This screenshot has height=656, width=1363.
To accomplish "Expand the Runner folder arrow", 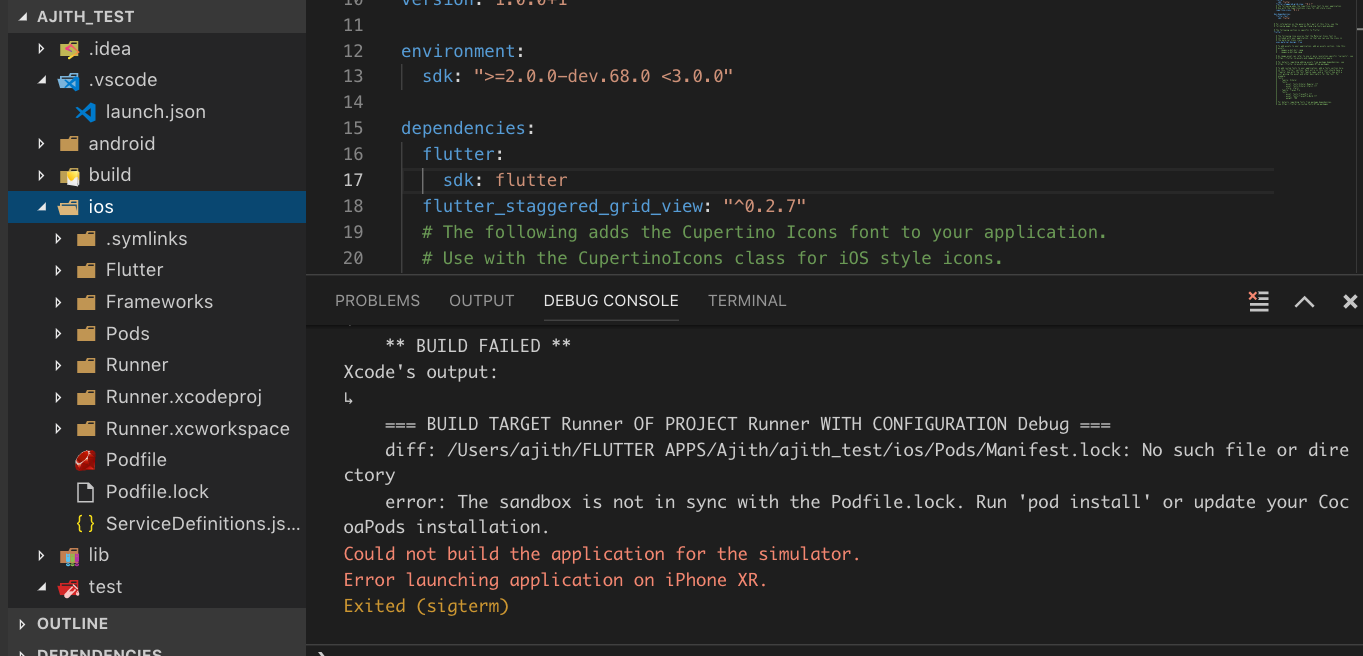I will coord(59,365).
